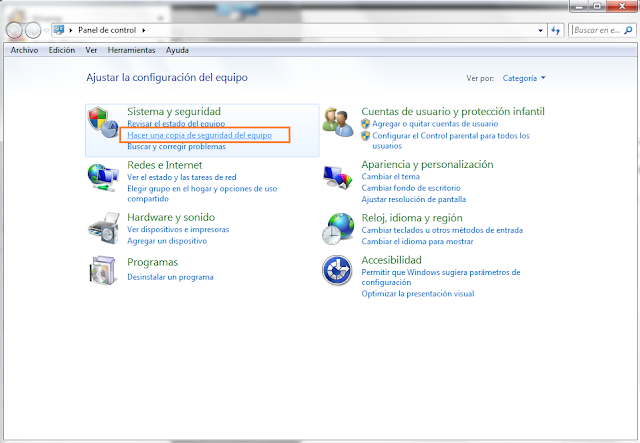Image resolution: width=640 pixels, height=443 pixels.
Task: Open recent pages dropdown next to navigation buttons
Action: (46, 31)
